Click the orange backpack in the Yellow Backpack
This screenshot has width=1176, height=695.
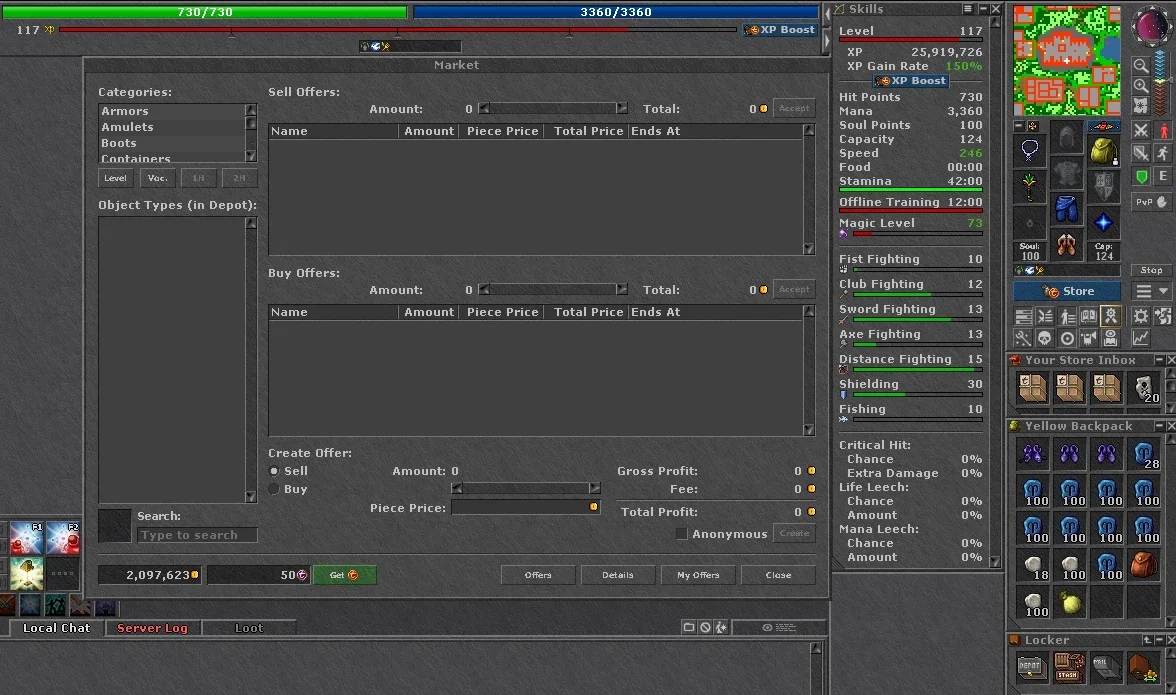1144,565
